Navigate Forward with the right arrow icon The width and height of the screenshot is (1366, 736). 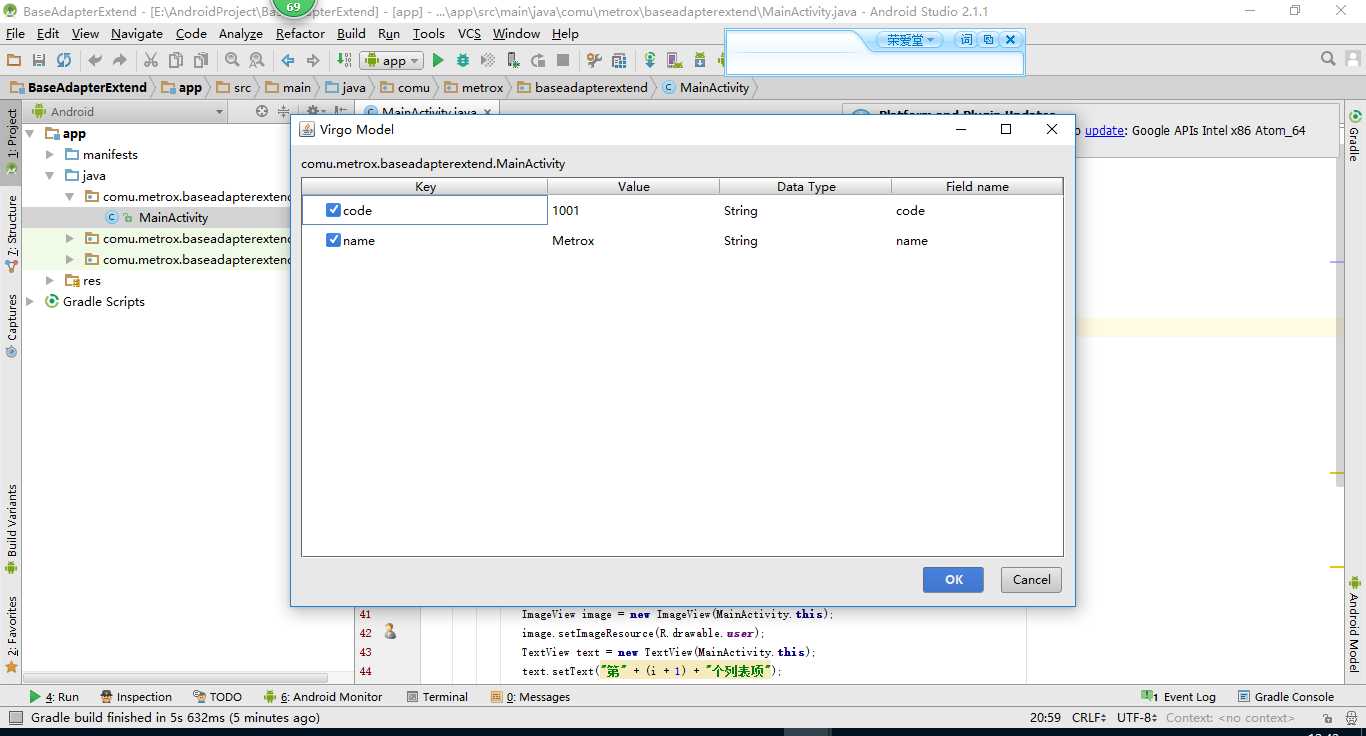[x=313, y=60]
